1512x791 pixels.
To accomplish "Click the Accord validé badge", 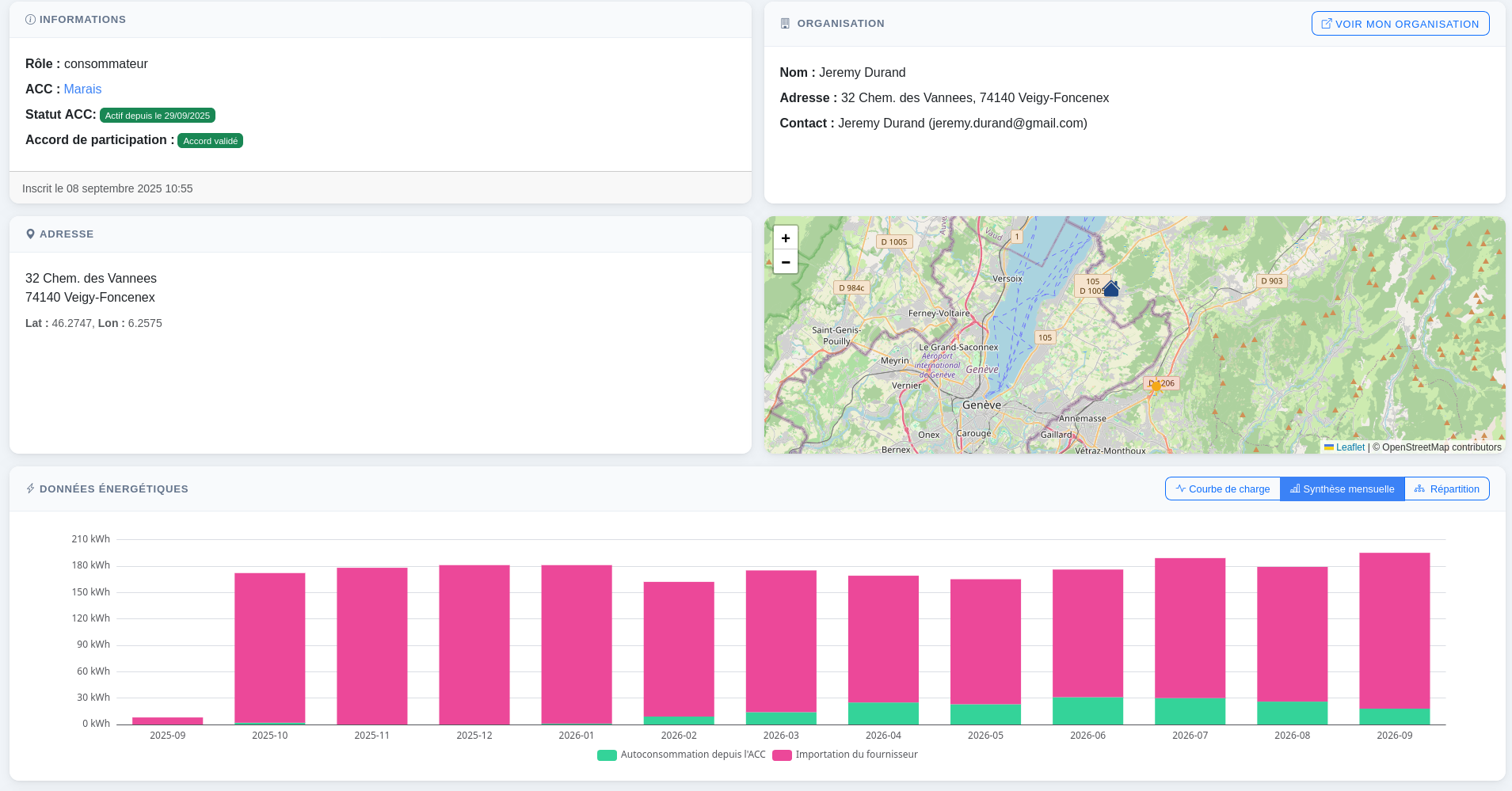I will click(210, 141).
